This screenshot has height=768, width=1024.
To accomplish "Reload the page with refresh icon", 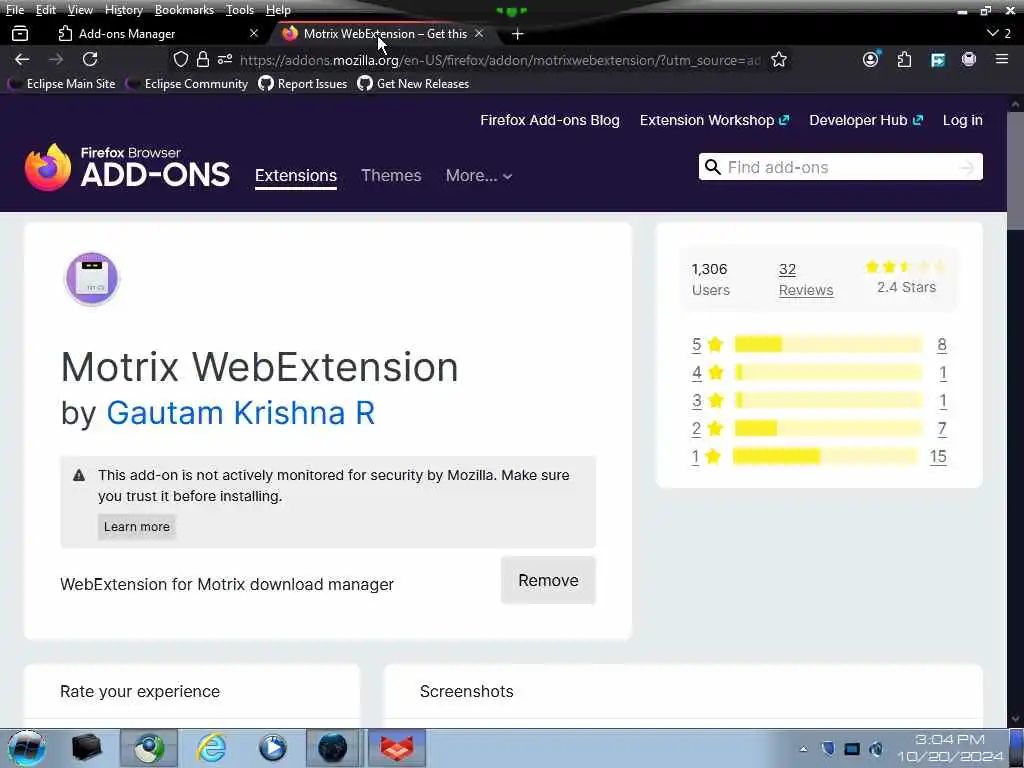I will click(x=90, y=59).
